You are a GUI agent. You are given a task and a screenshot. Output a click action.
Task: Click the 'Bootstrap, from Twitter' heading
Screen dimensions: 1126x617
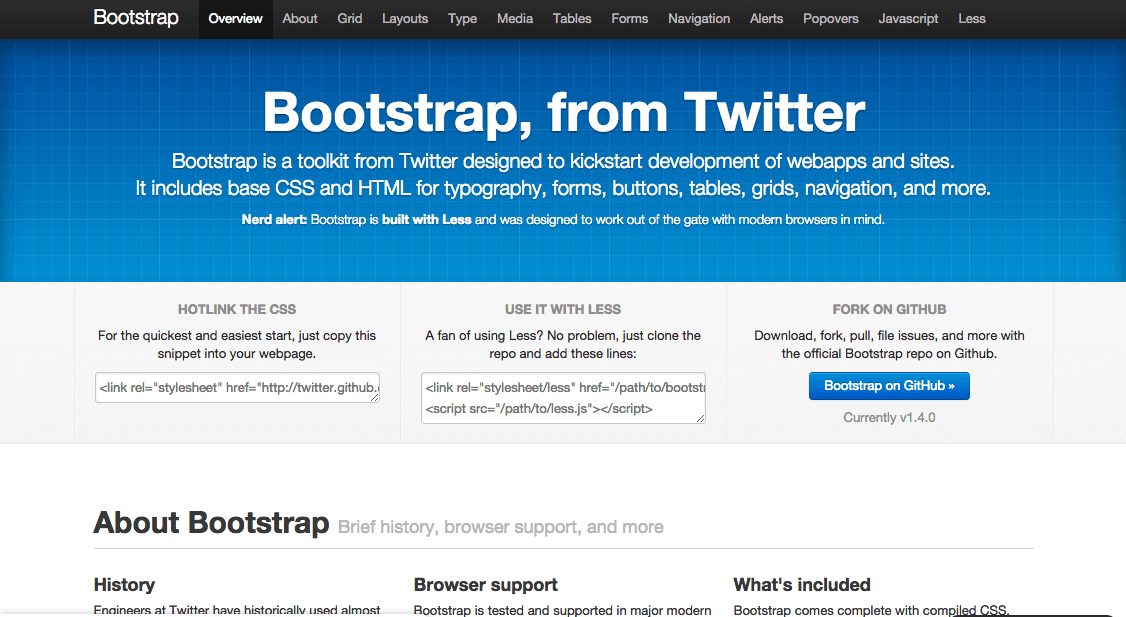tap(564, 113)
